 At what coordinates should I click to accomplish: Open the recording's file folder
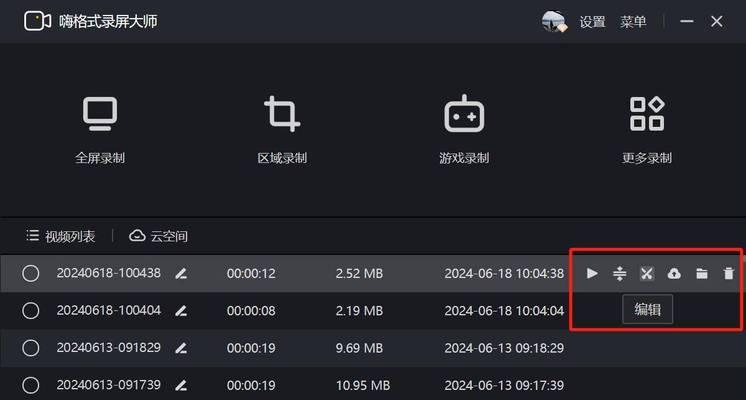coord(702,273)
